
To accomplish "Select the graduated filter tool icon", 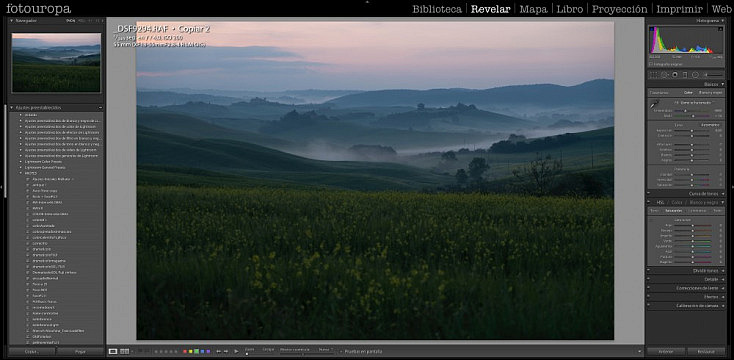I will 685,75.
